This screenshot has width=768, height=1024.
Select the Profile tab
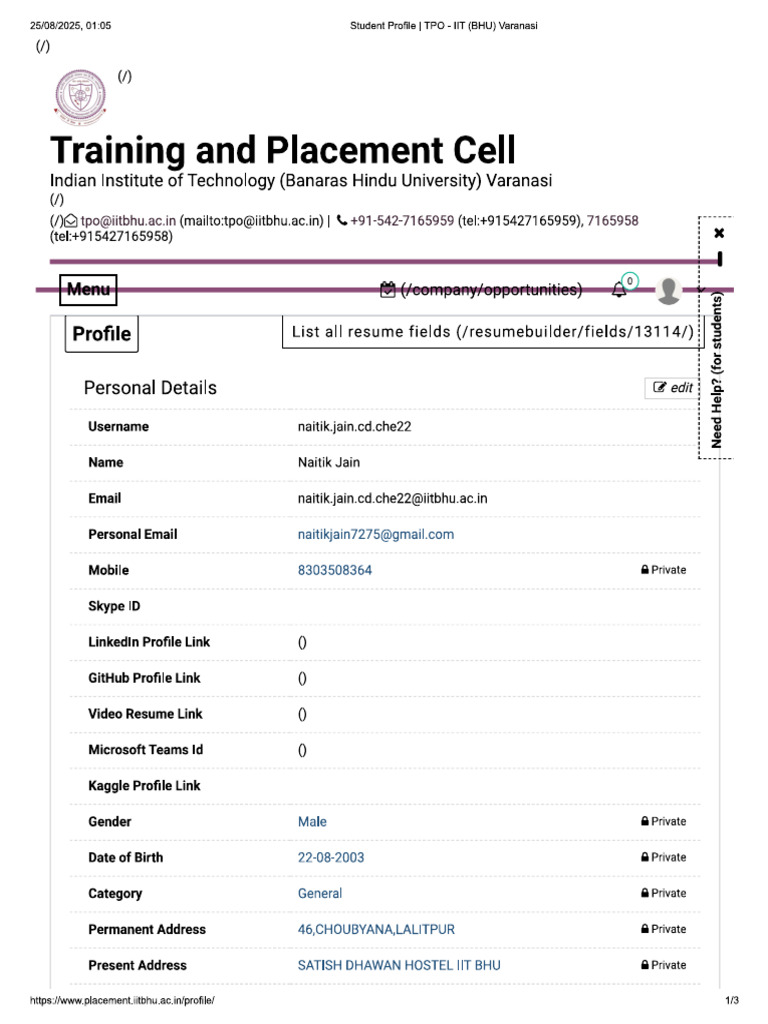(x=101, y=334)
